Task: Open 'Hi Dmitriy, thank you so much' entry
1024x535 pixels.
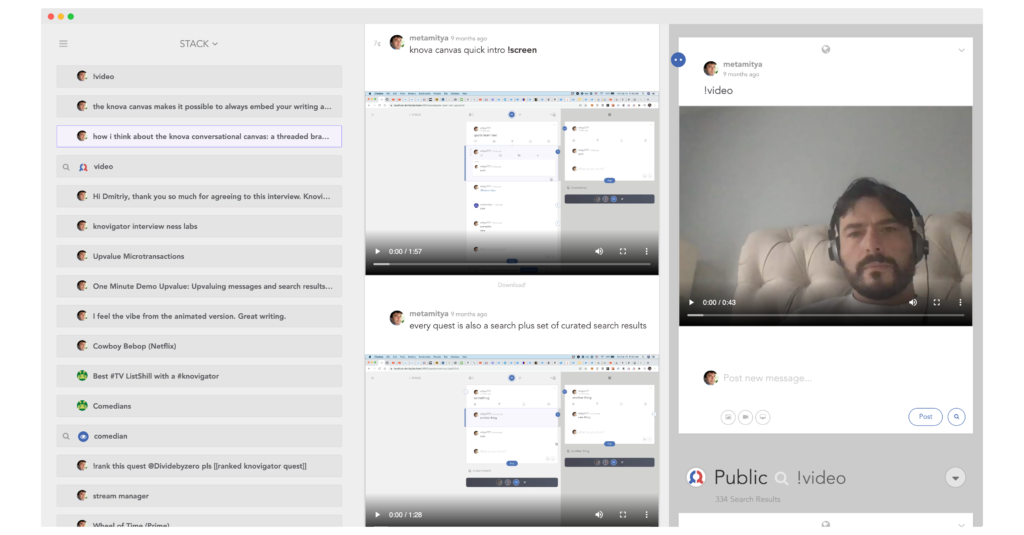Action: pyautogui.click(x=199, y=196)
